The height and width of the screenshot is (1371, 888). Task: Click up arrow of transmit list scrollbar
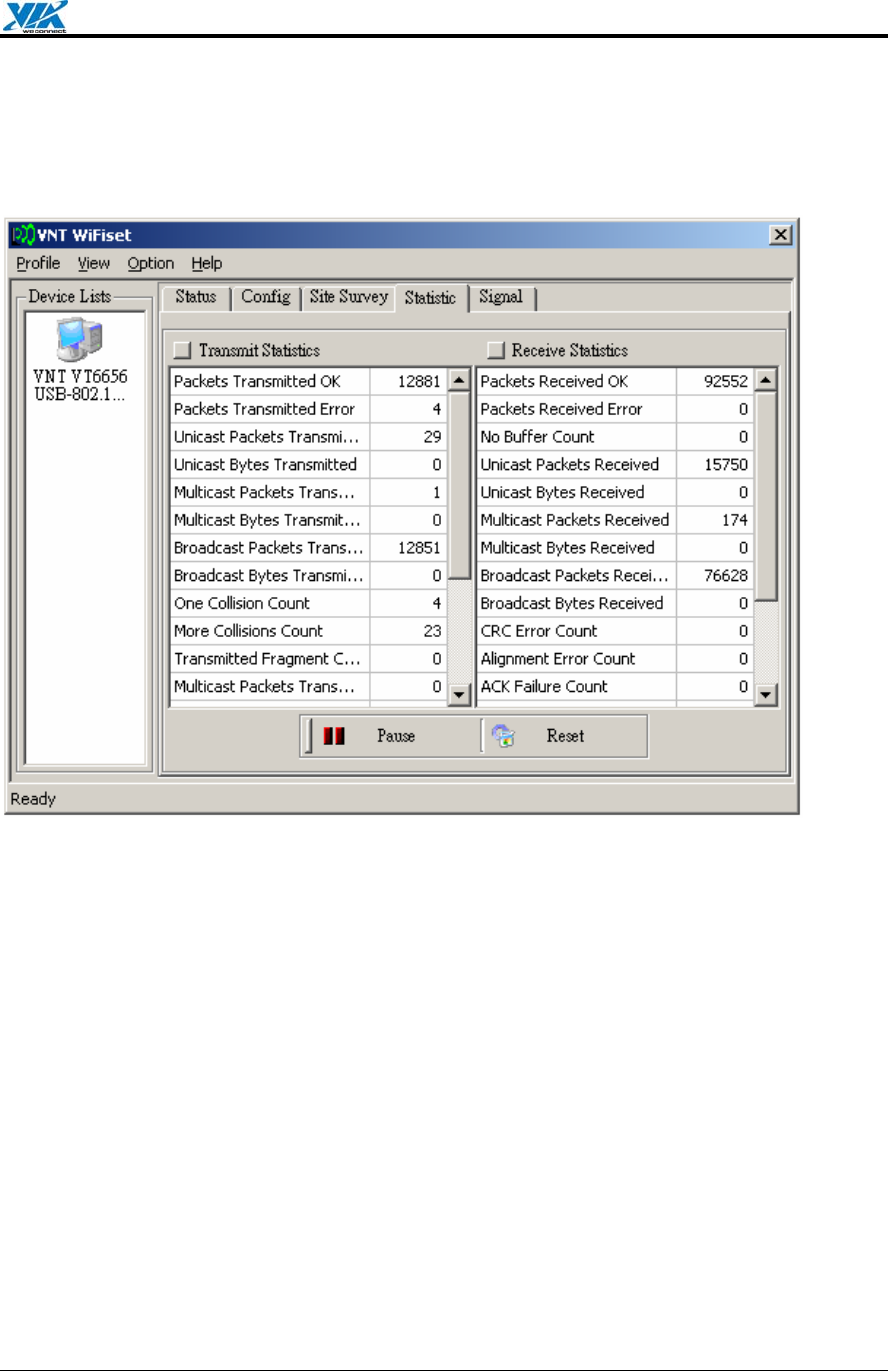pyautogui.click(x=459, y=381)
